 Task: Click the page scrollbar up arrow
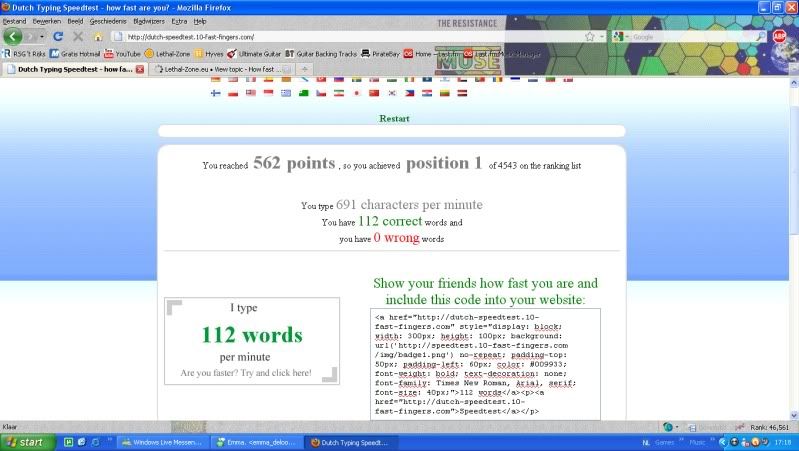(x=794, y=83)
